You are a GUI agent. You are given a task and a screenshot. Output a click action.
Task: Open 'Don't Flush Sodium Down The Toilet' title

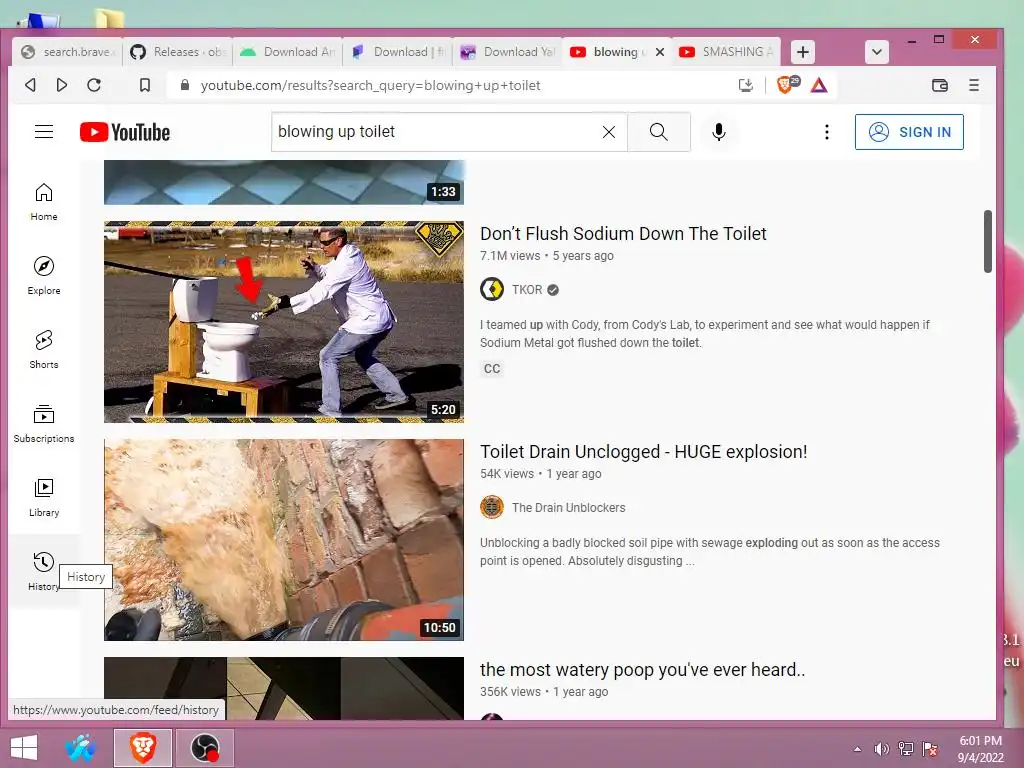[x=623, y=234]
